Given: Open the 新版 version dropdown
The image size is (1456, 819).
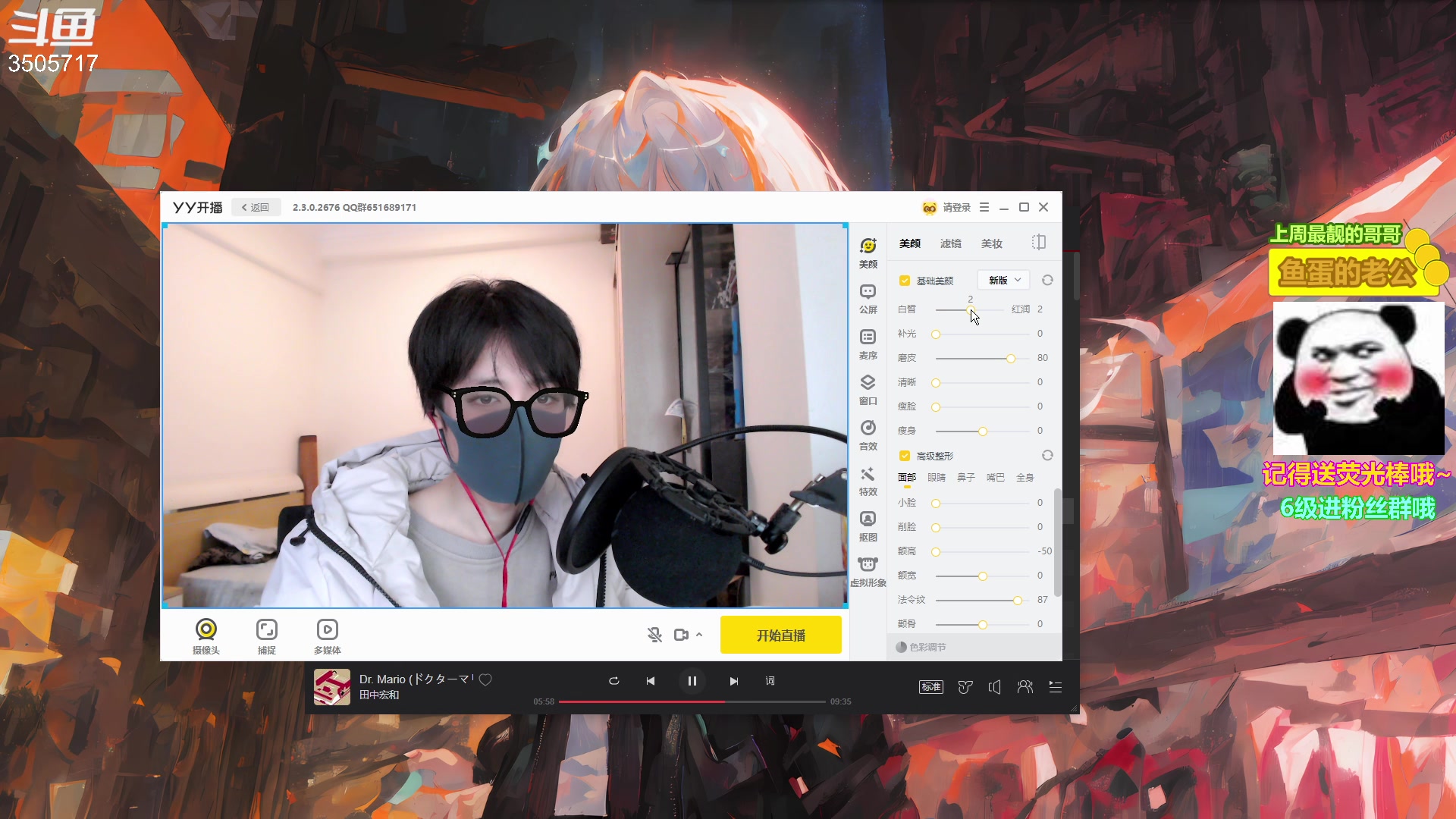Looking at the screenshot, I should [x=1004, y=281].
